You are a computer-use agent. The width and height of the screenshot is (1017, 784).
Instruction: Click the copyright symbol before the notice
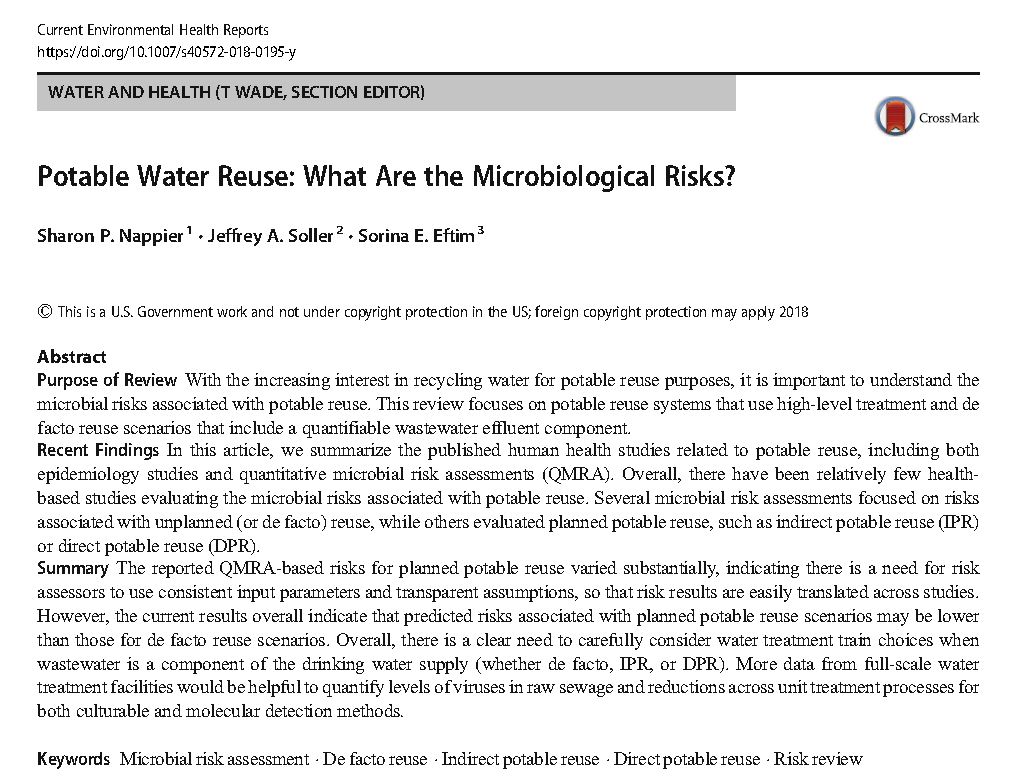tap(44, 311)
